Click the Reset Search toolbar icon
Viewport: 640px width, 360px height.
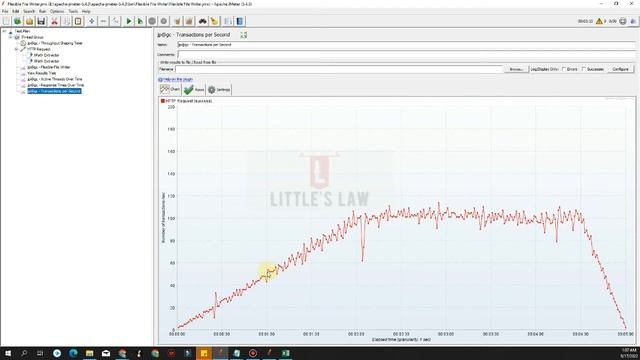point(214,21)
